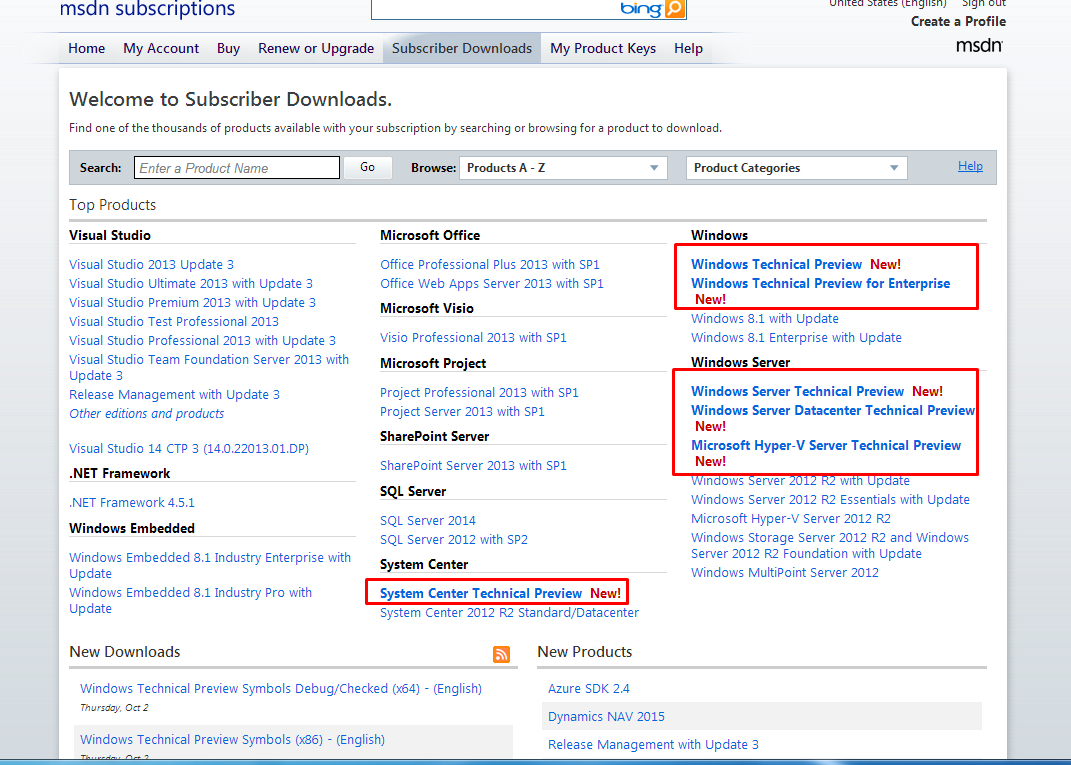Open Project Professional 2013 with SP1
This screenshot has height=765, width=1071.
[479, 393]
